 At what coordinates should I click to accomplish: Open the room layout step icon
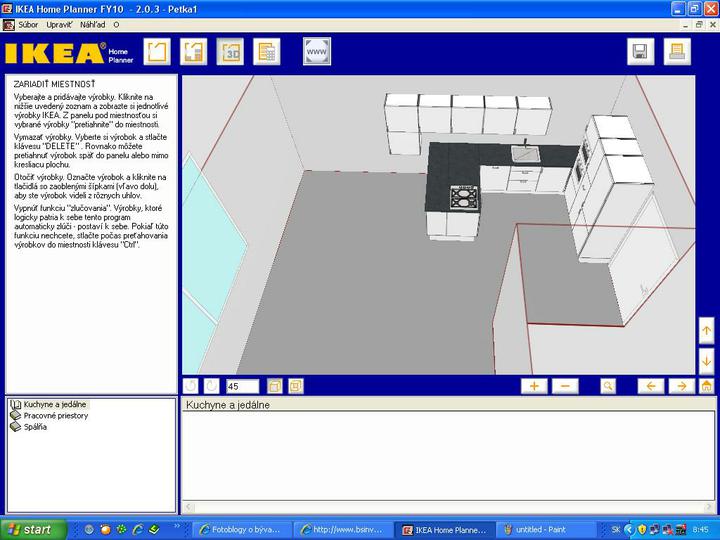pyautogui.click(x=156, y=51)
